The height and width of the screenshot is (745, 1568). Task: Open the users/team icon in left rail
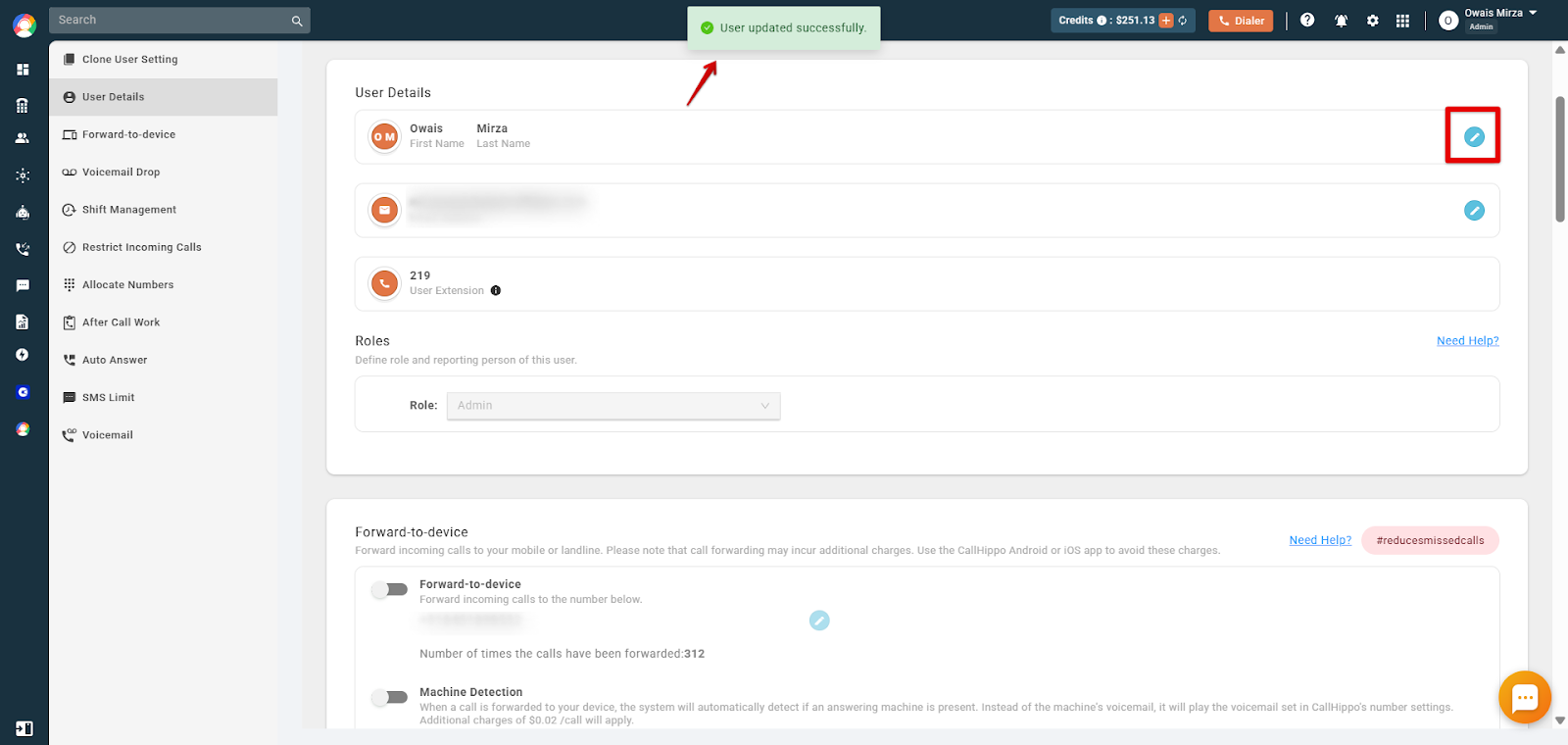pyautogui.click(x=23, y=138)
